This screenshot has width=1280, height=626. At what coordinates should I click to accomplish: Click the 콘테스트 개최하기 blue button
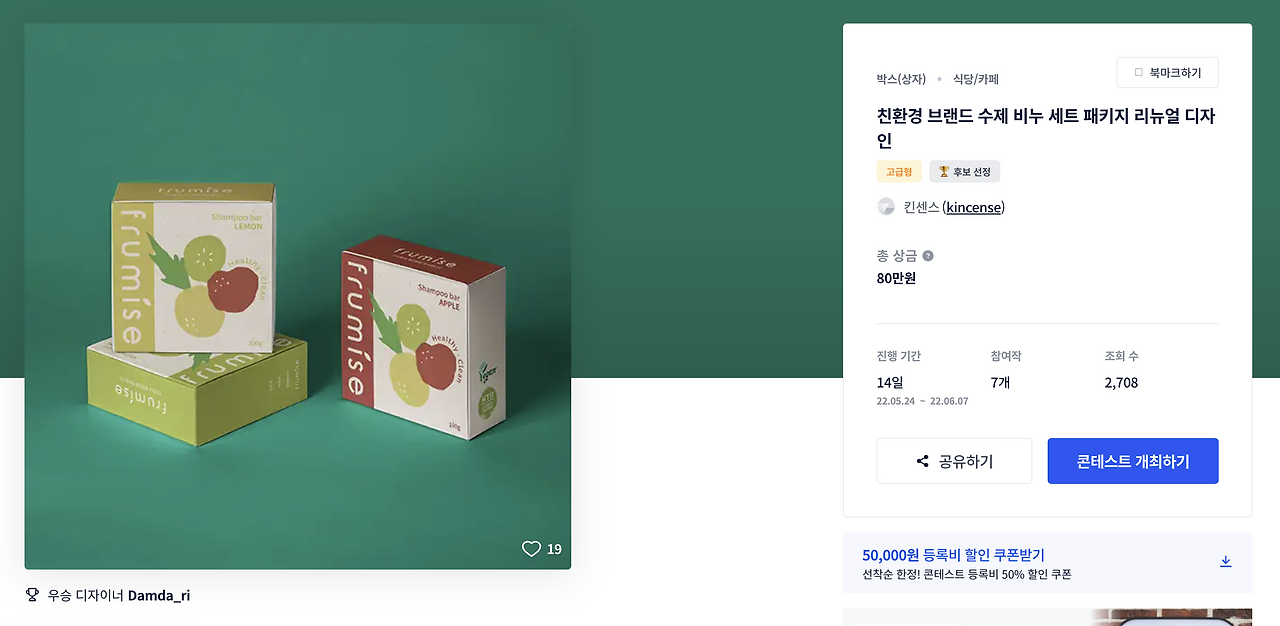(1132, 460)
